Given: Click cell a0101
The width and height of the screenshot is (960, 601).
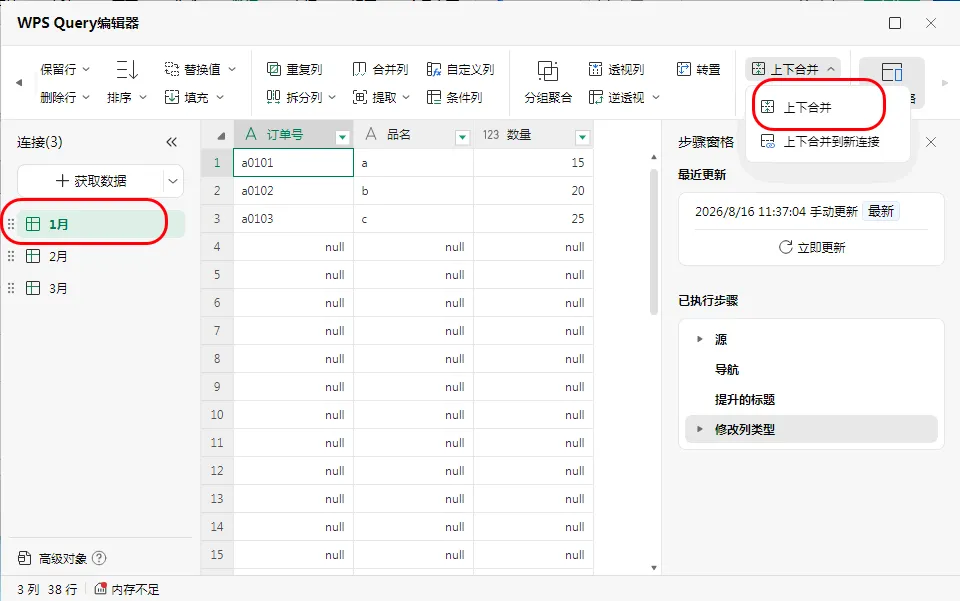Looking at the screenshot, I should 293,163.
